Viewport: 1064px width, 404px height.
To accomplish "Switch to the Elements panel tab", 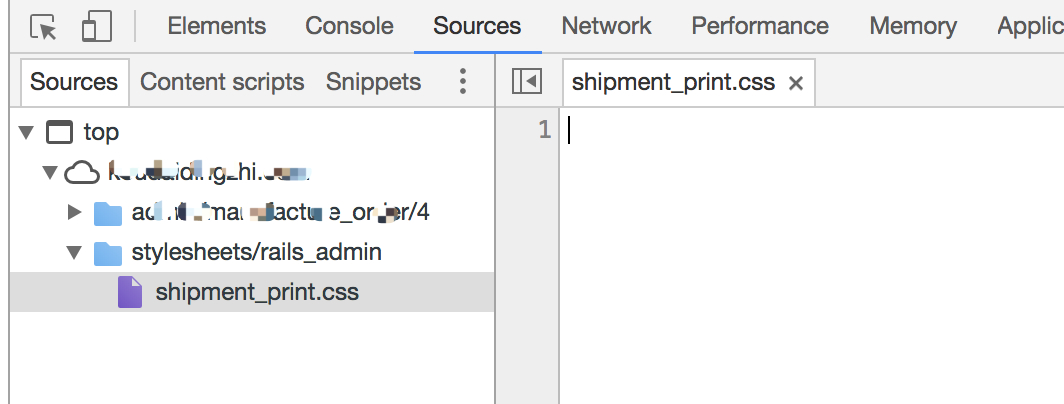I will [x=216, y=26].
